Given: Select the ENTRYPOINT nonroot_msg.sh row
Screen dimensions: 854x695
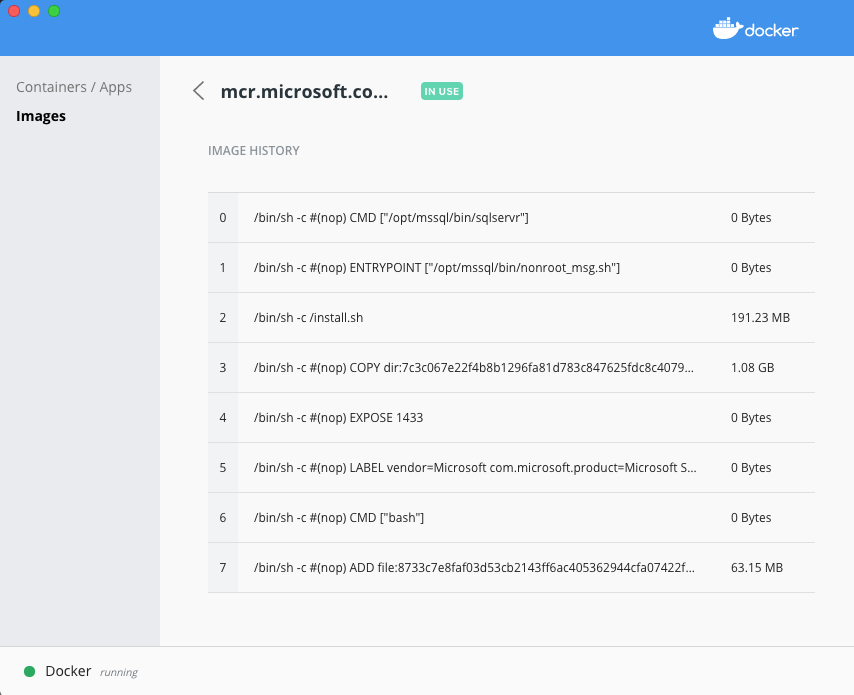Looking at the screenshot, I should (x=511, y=268).
